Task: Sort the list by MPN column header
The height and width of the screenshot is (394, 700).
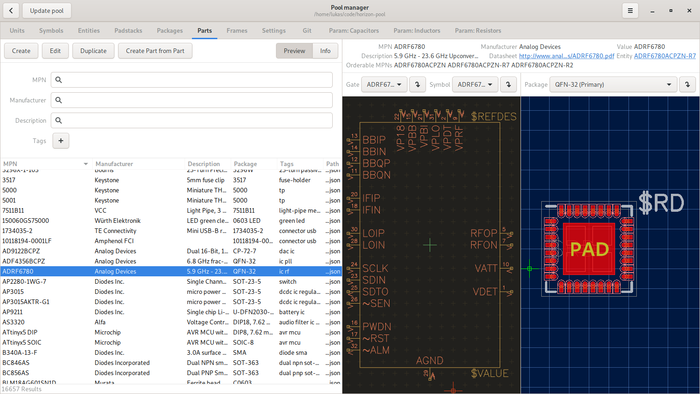Action: (46, 164)
